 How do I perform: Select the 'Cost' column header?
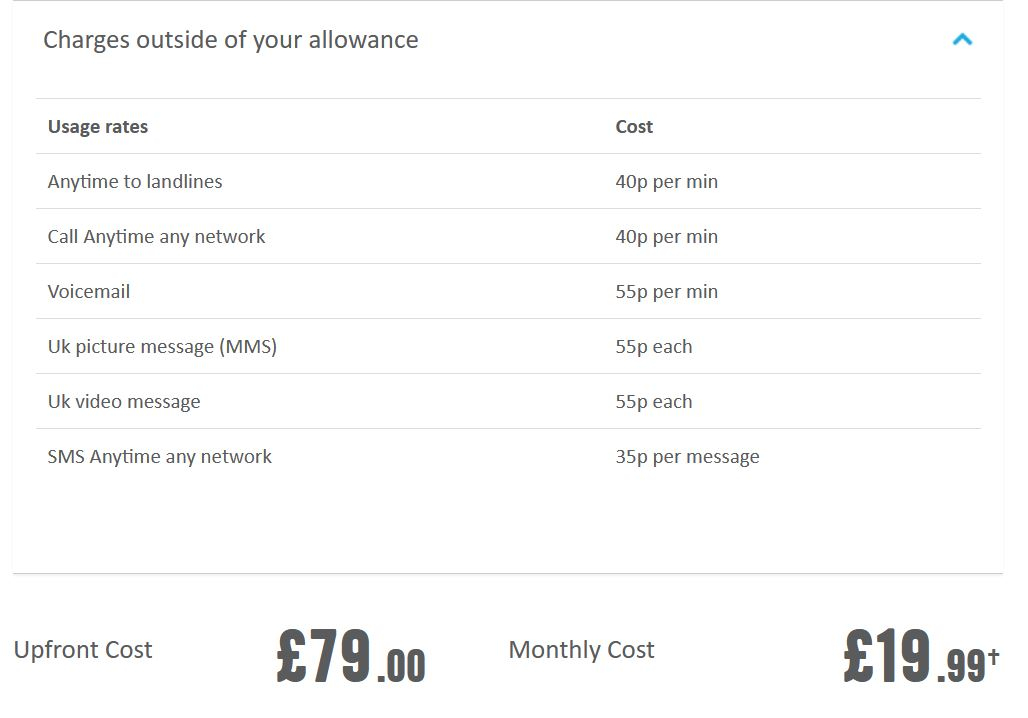634,127
